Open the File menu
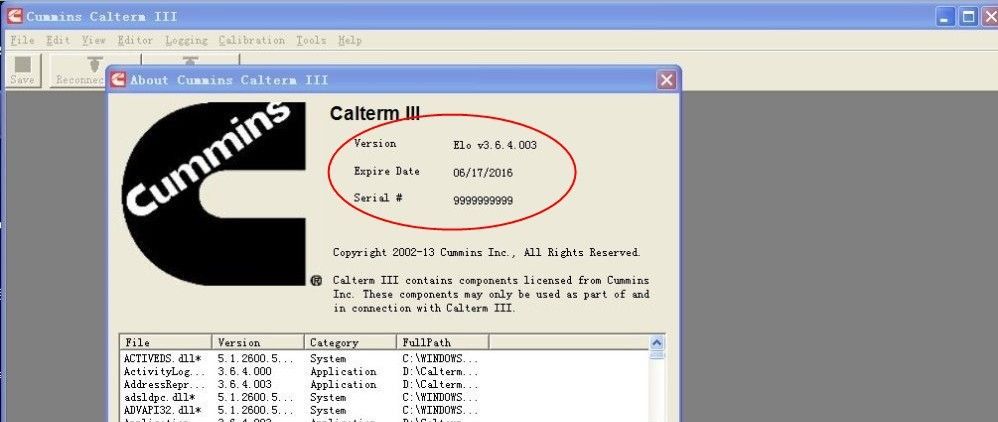This screenshot has height=422, width=998. click(x=22, y=40)
